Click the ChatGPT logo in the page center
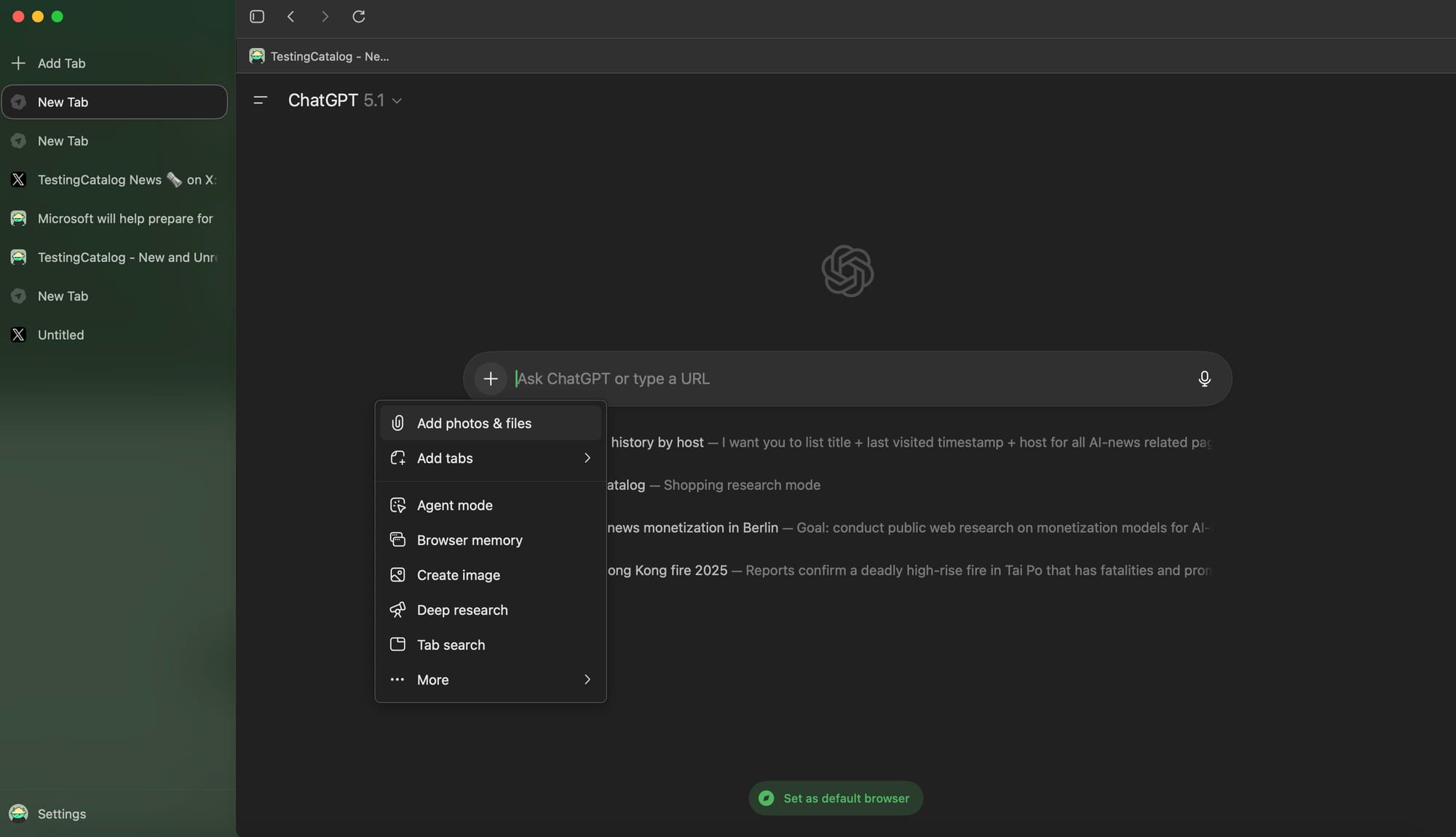Screen dimensions: 1456x837 point(847,271)
